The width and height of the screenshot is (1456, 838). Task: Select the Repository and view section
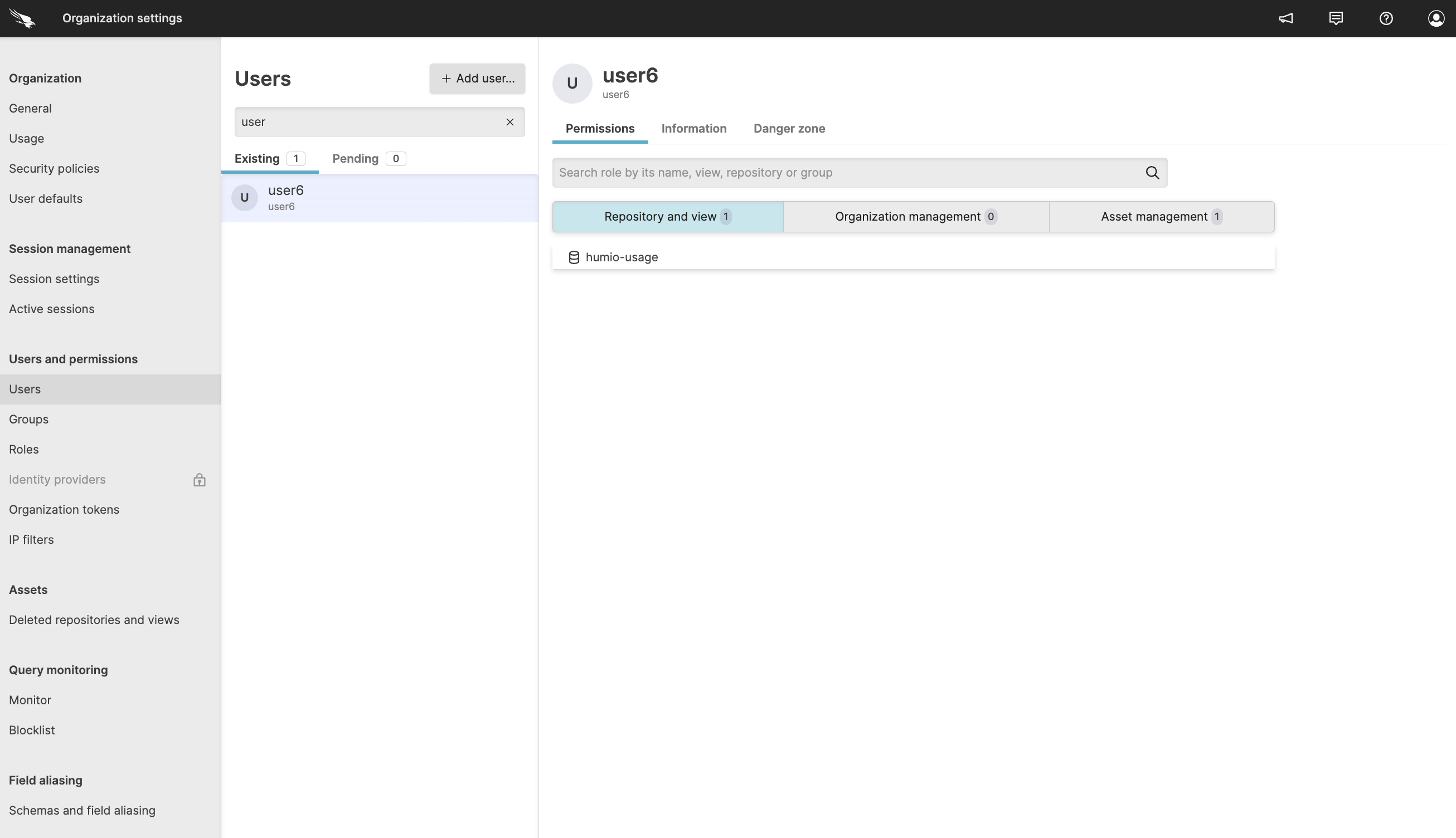click(667, 217)
